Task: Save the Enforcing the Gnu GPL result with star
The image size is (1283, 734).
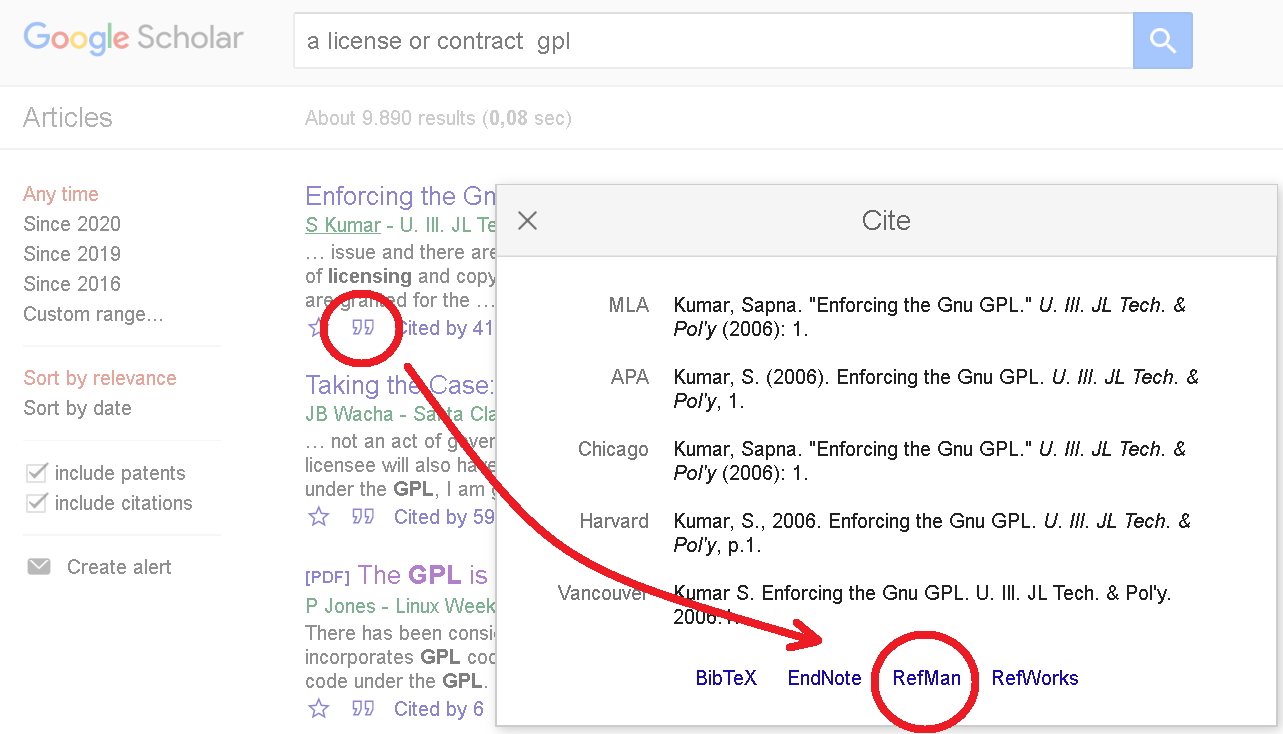Action: [317, 328]
